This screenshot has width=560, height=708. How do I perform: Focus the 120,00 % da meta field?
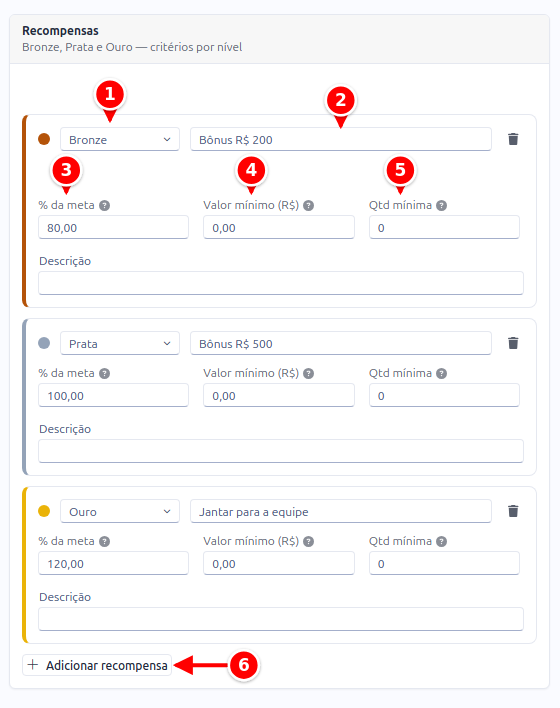click(x=113, y=564)
